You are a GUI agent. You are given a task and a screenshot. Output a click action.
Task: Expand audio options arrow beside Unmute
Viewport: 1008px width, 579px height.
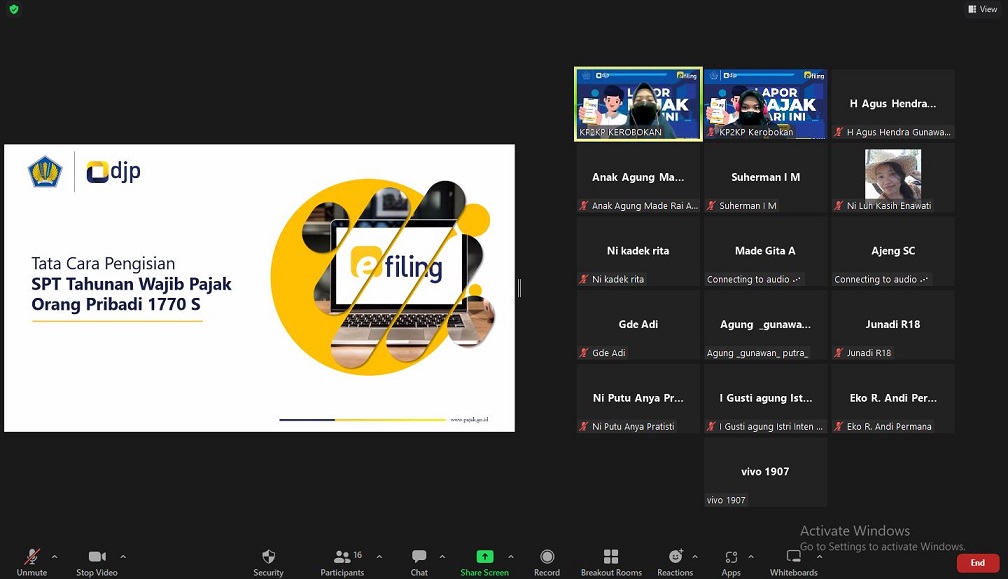[x=55, y=557]
